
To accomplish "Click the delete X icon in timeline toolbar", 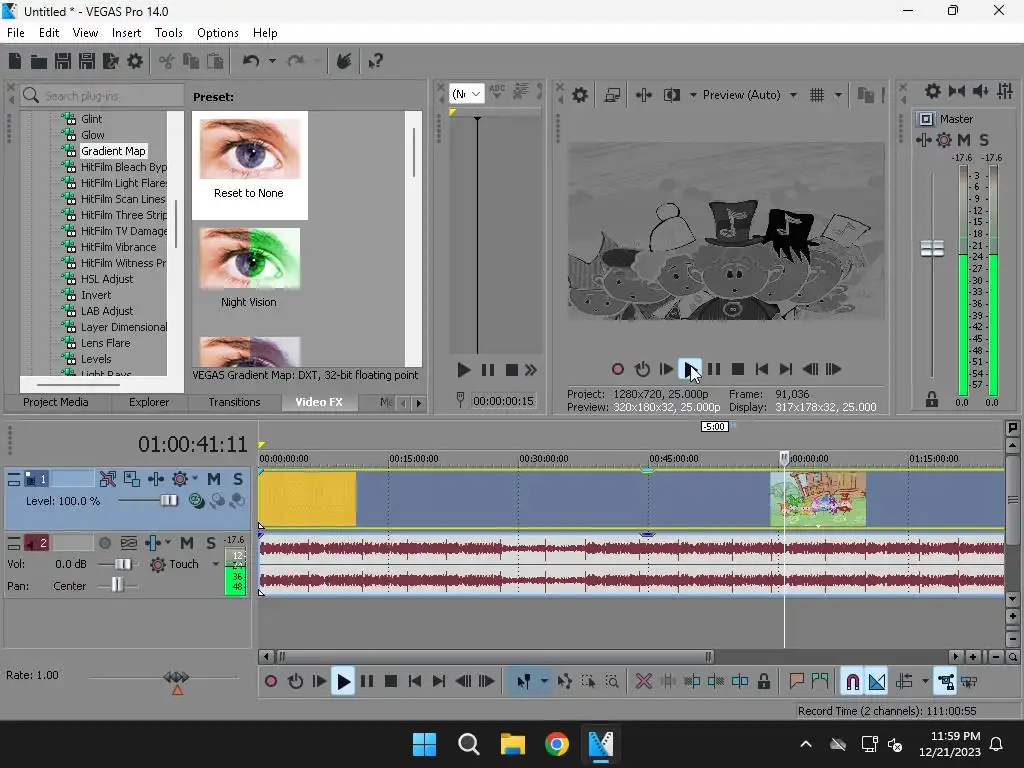I will (x=643, y=682).
